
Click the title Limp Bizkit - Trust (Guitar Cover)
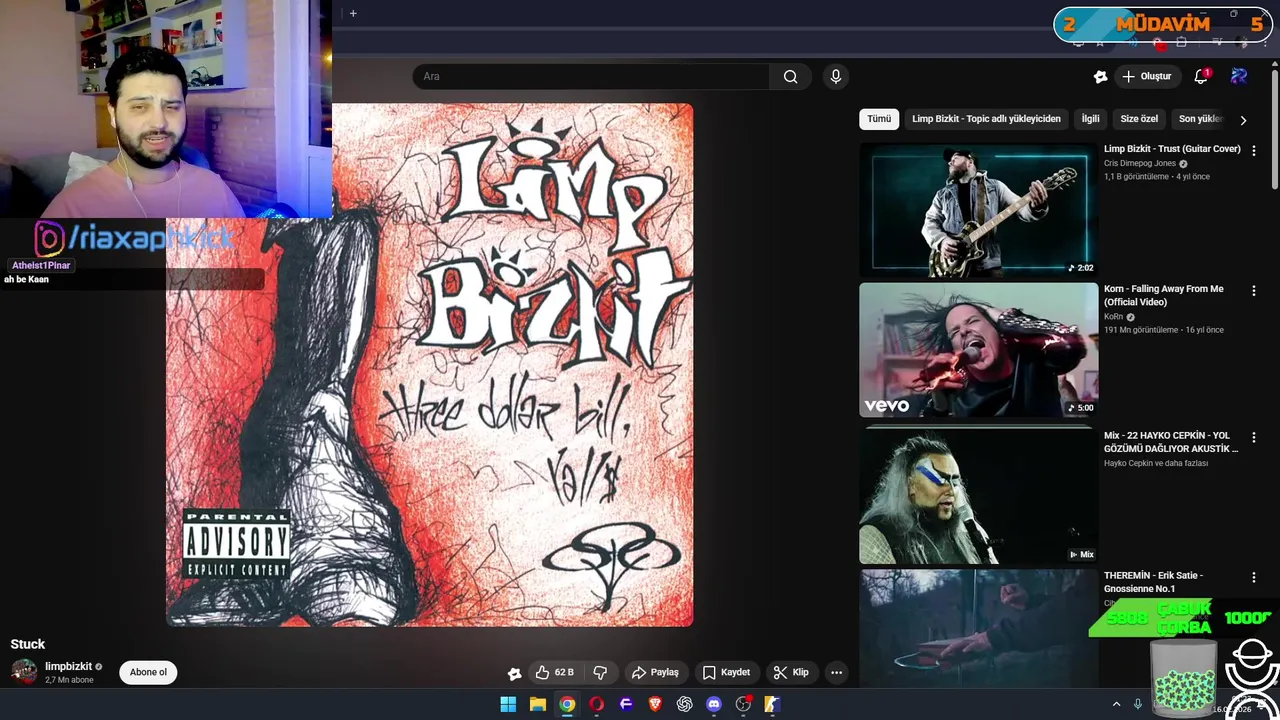click(1172, 149)
